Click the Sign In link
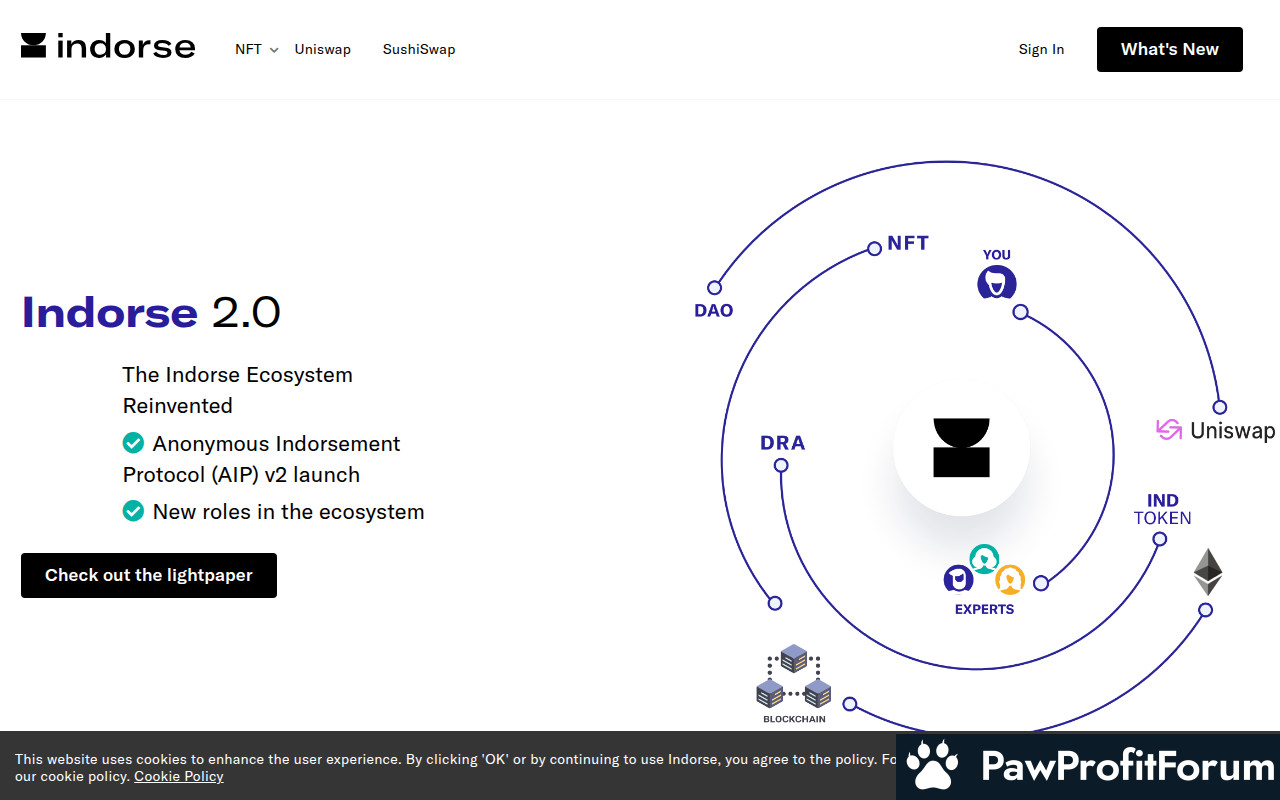This screenshot has height=800, width=1280. [1041, 49]
